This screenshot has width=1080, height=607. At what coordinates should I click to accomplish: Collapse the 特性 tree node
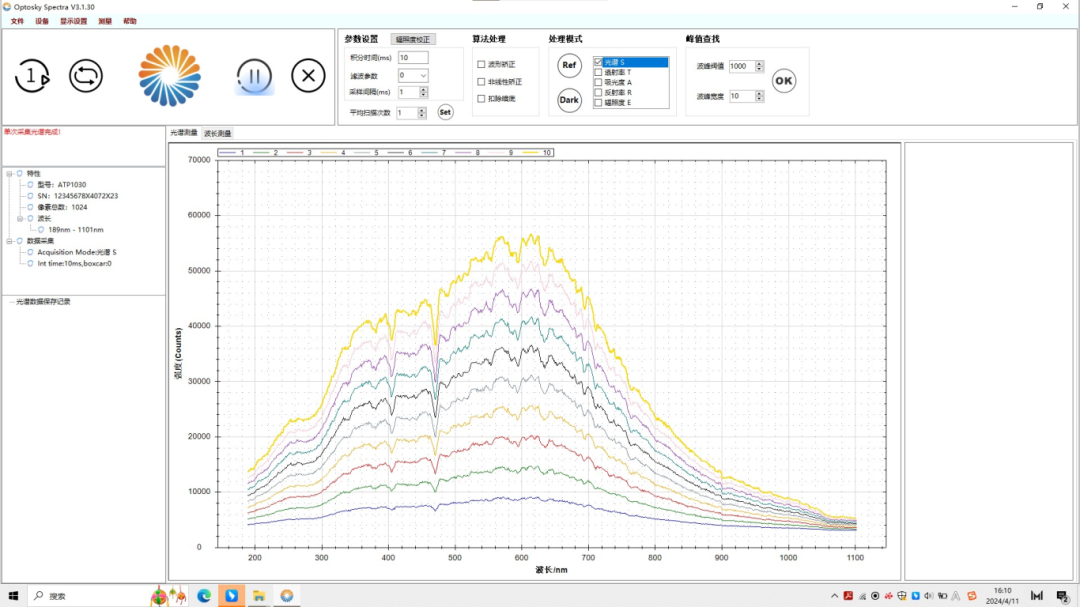coord(9,174)
